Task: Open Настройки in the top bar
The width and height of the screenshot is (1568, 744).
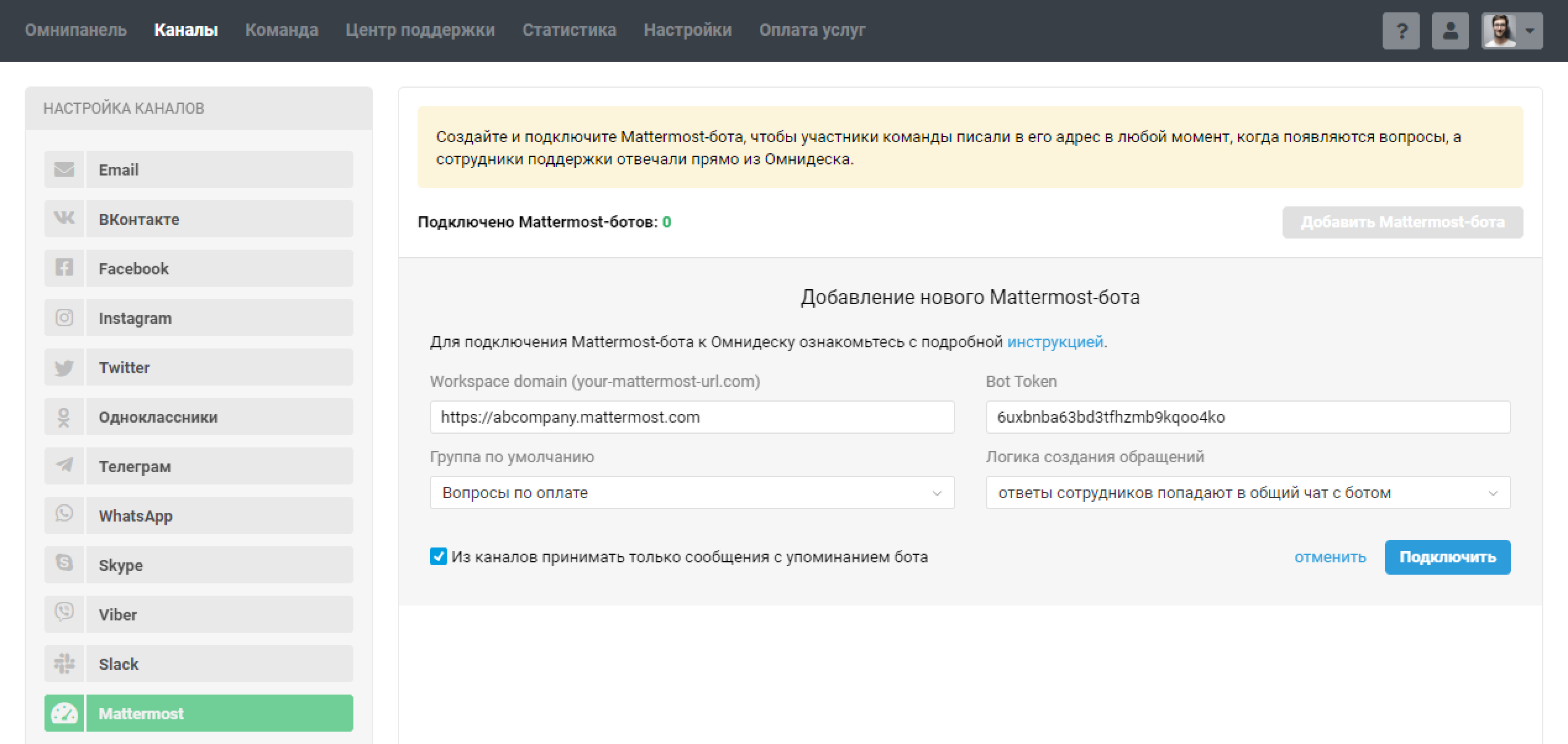Action: 688,30
